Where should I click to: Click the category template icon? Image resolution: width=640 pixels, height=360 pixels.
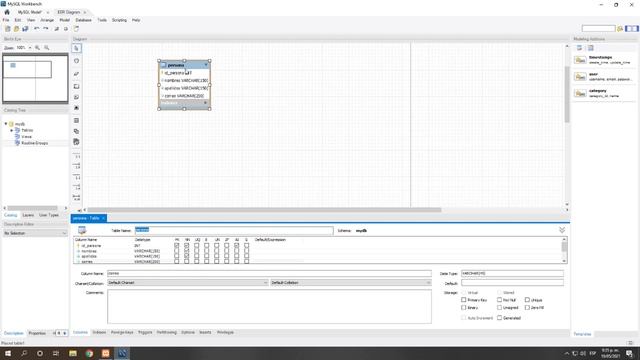[580, 93]
